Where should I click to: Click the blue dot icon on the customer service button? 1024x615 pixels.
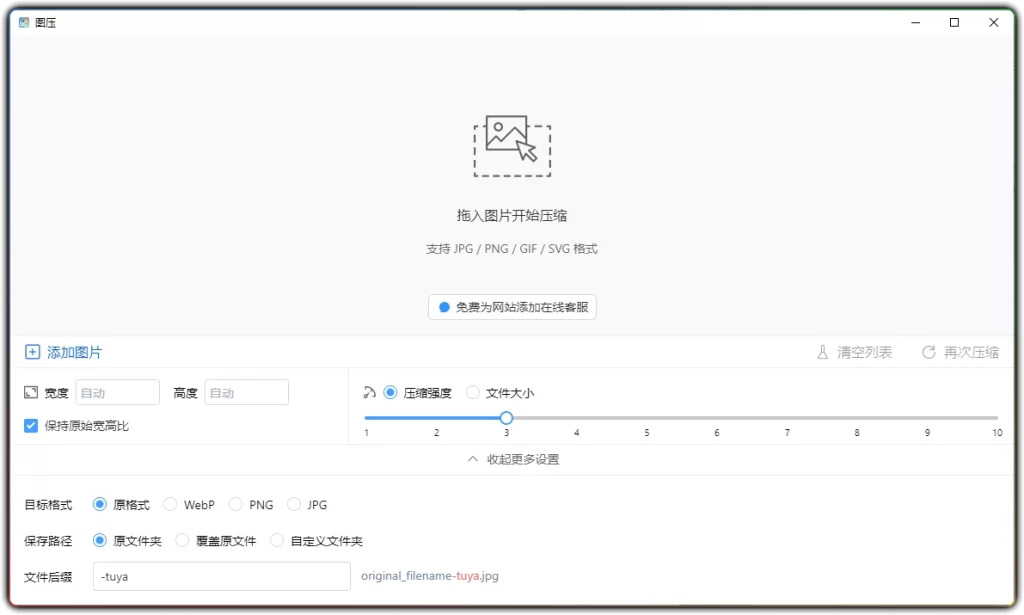[443, 307]
